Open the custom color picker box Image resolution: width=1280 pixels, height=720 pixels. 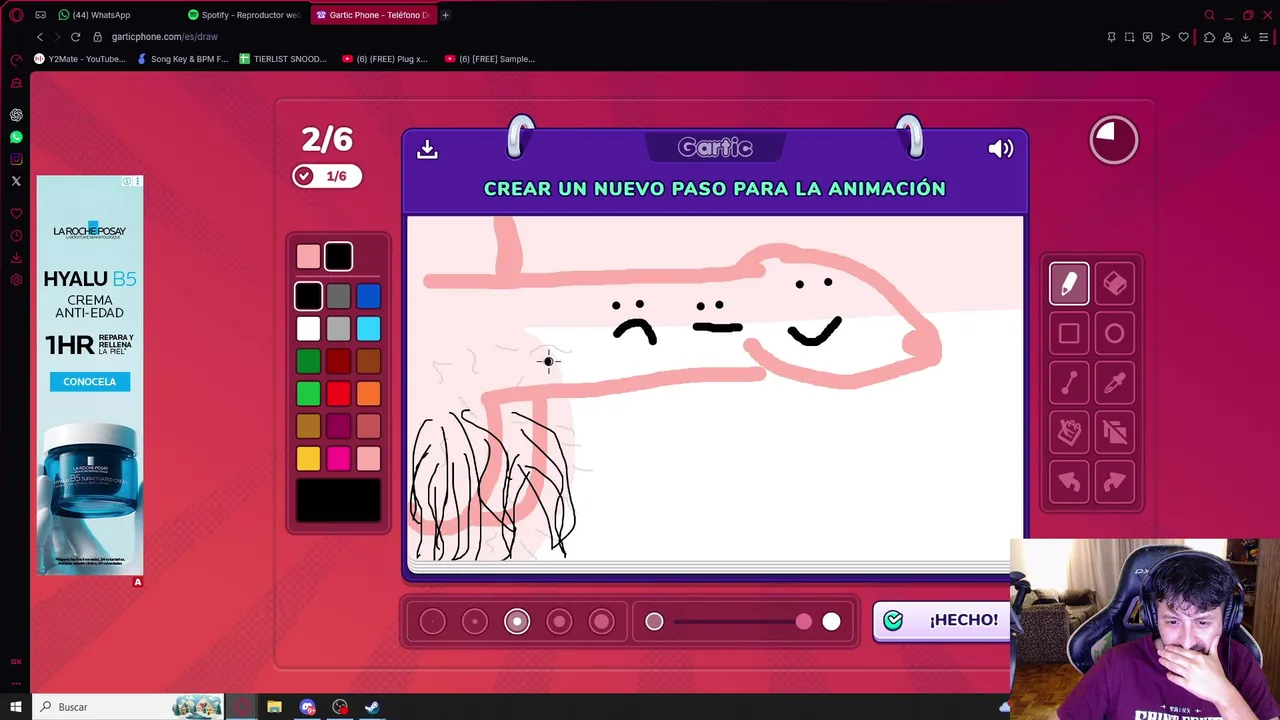(x=338, y=500)
